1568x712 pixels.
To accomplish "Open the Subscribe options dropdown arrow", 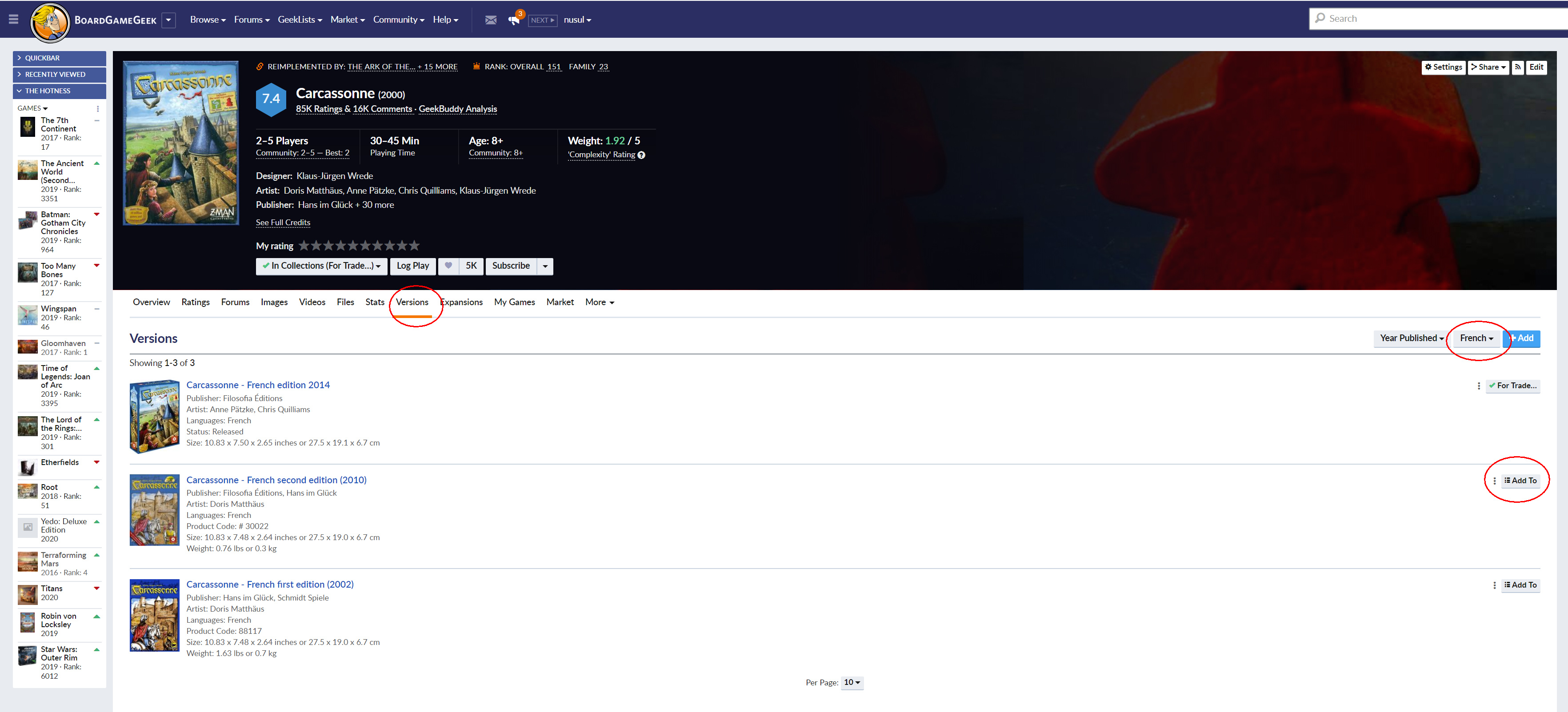I will [x=545, y=266].
